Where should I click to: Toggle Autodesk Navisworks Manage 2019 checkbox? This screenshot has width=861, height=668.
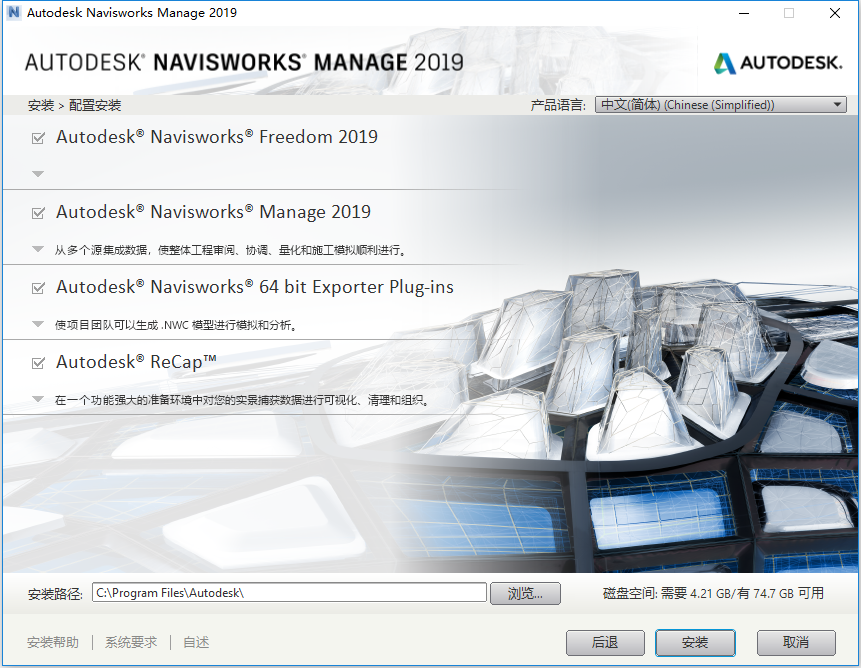(38, 213)
